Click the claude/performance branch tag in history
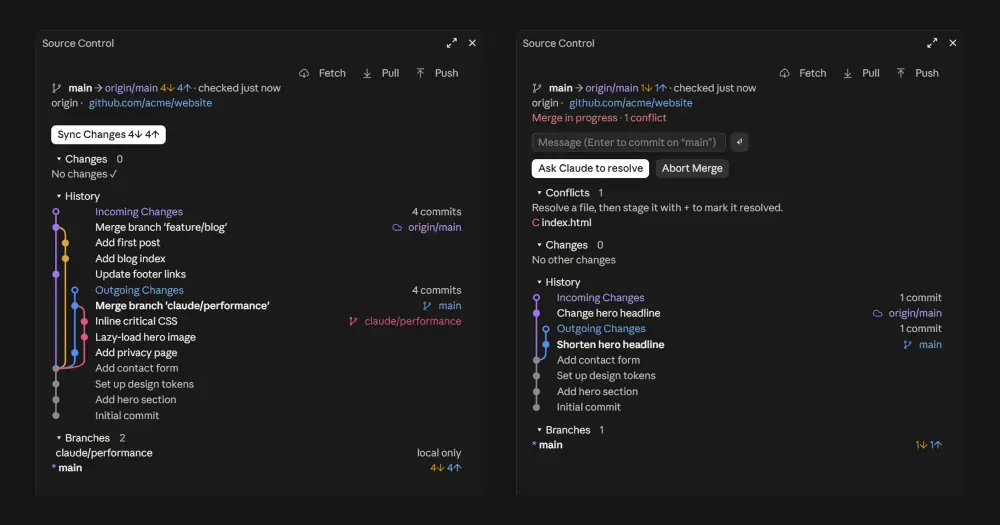 click(405, 321)
